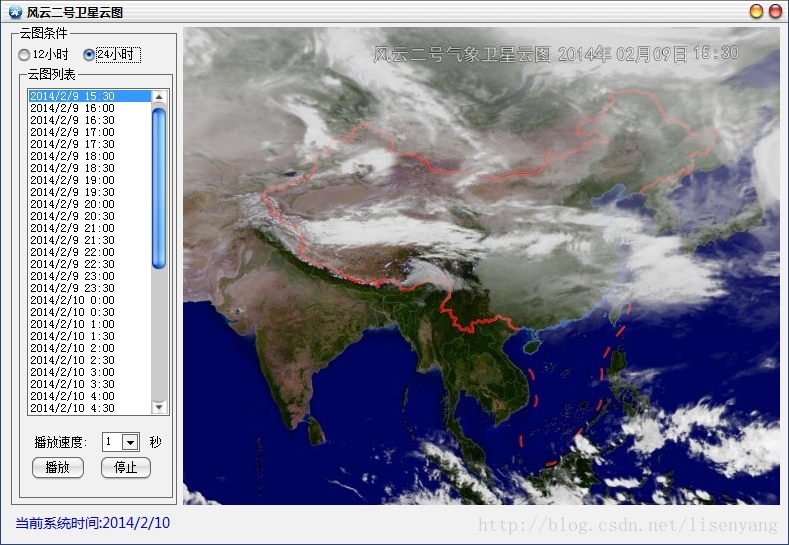This screenshot has width=789, height=545.
Task: Select list entry 2014/2/10 4:30
Action: pyautogui.click(x=90, y=408)
